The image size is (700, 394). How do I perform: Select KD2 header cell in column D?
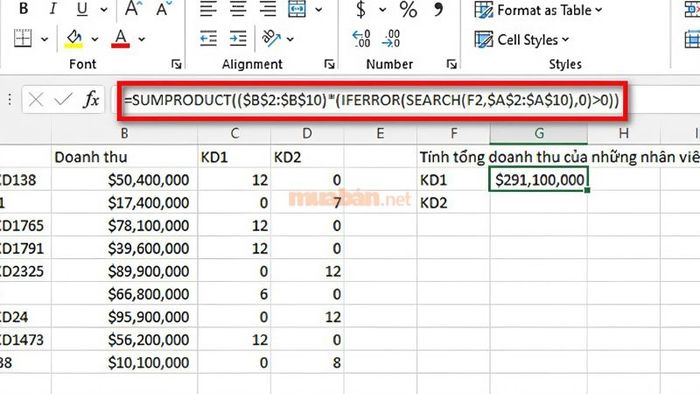tap(307, 157)
